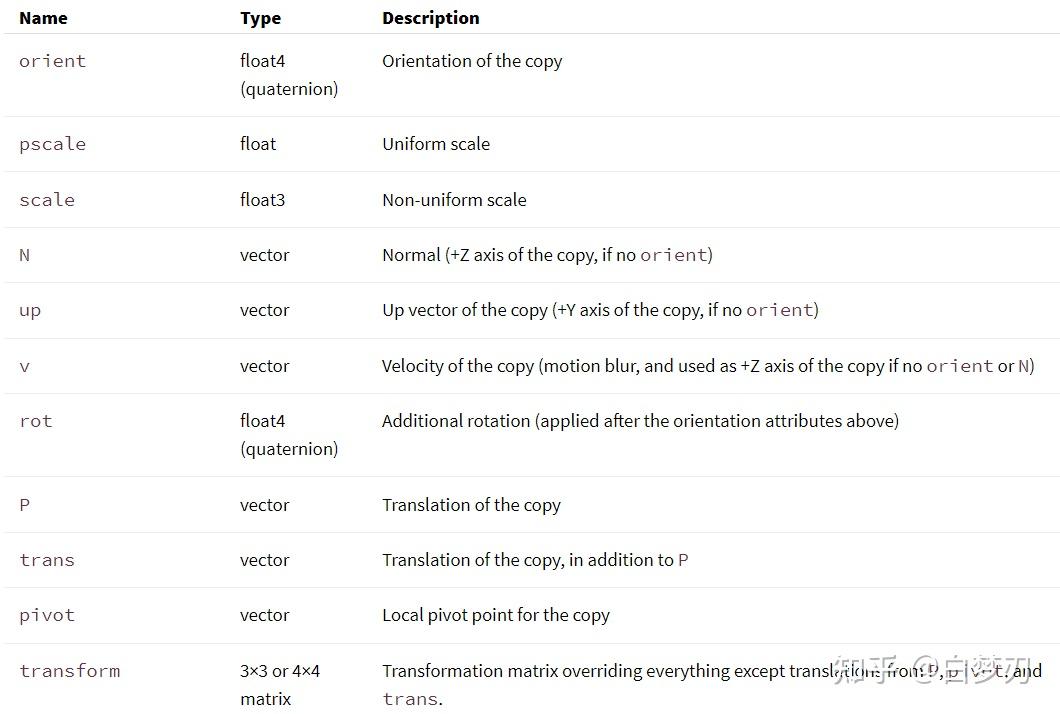Click the Name column header
Viewport: 1060px width, 714px height.
[x=43, y=18]
